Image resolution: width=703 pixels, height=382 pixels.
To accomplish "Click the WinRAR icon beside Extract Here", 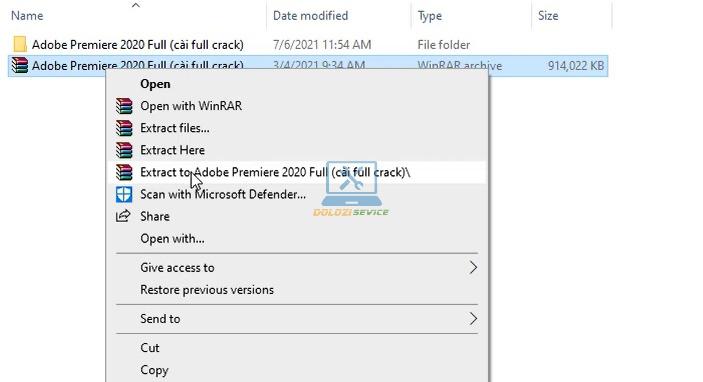I will pos(124,150).
